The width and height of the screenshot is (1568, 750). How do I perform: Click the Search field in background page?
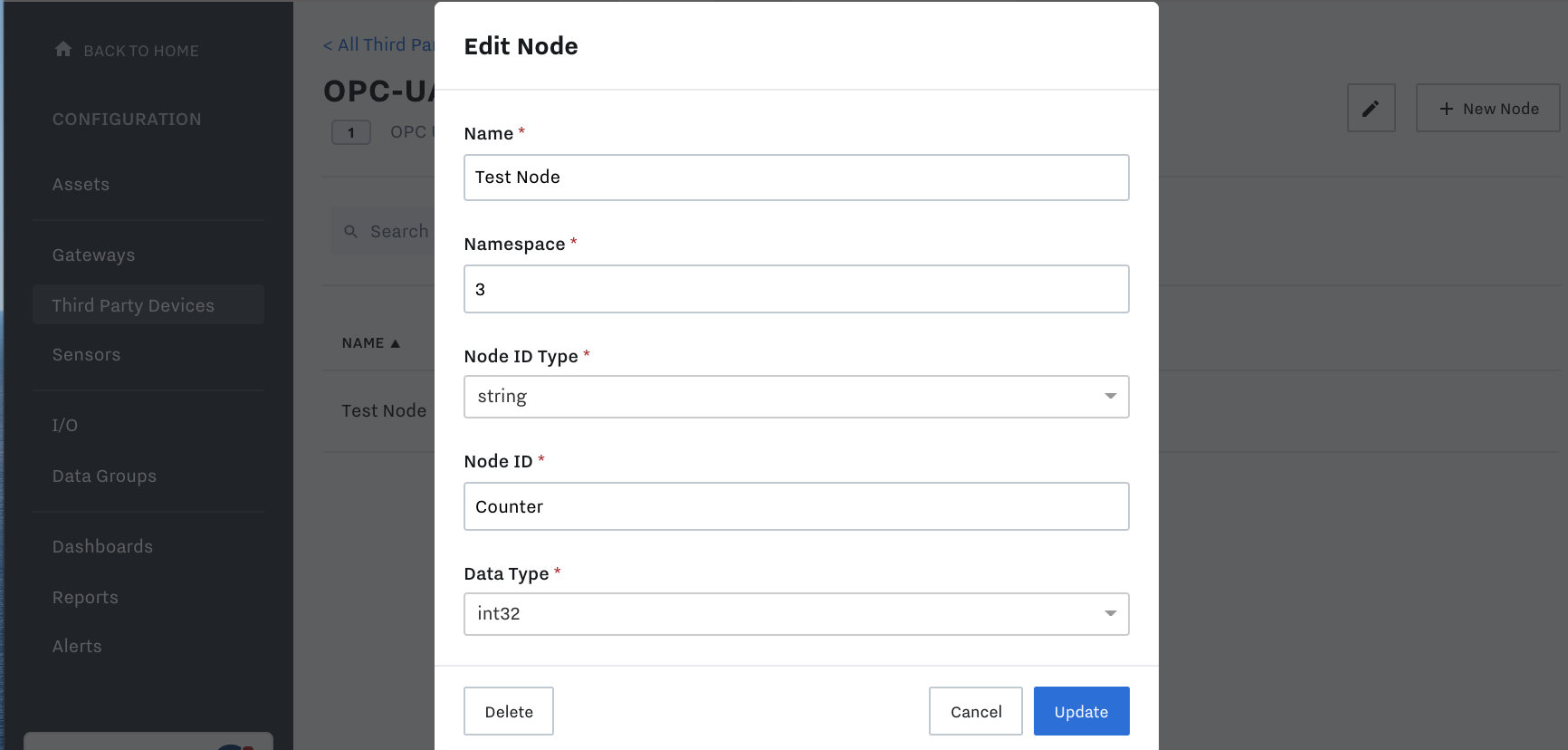click(384, 232)
